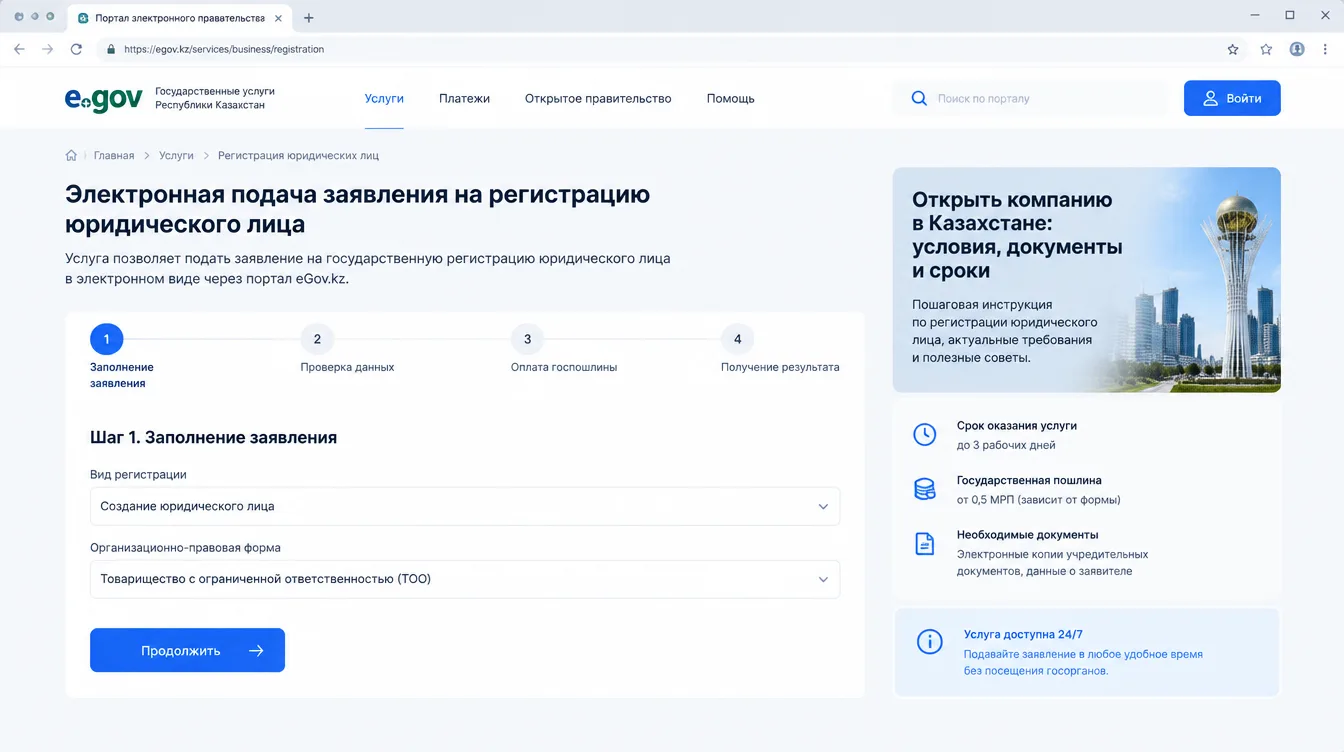Open the Платежи menu
This screenshot has width=1344, height=752.
pyautogui.click(x=464, y=98)
